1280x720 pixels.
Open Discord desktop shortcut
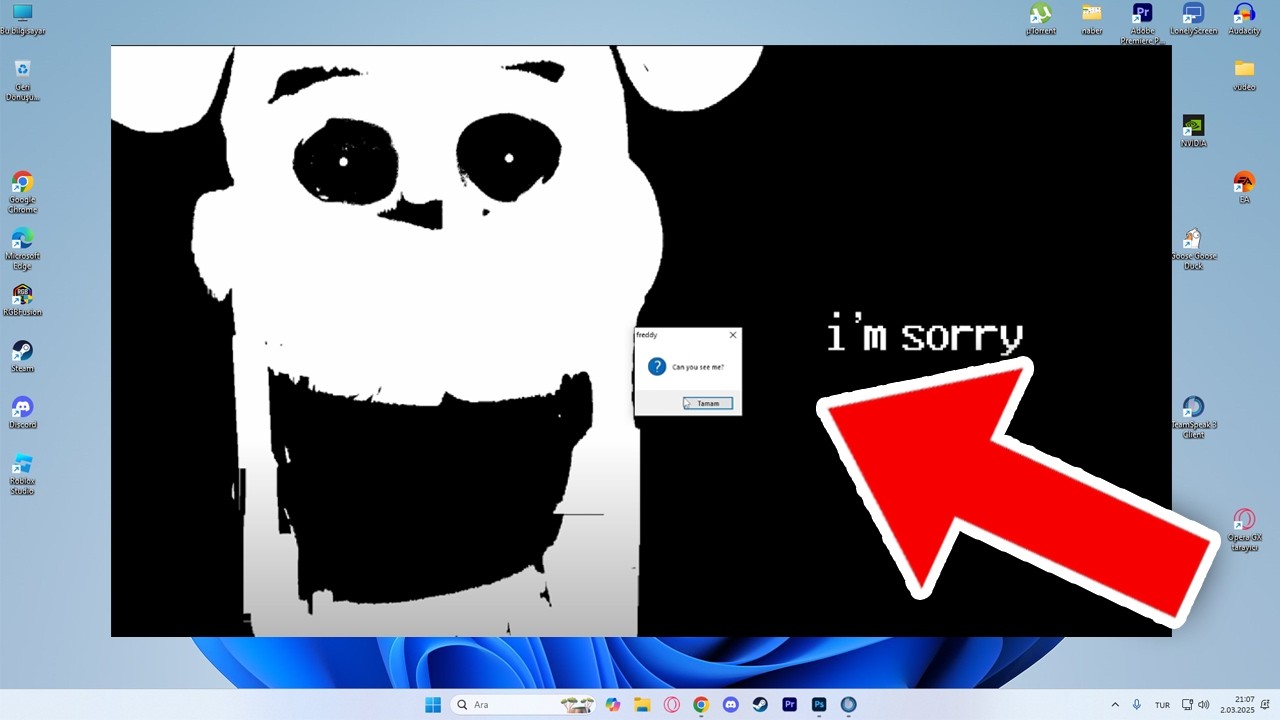(22, 413)
